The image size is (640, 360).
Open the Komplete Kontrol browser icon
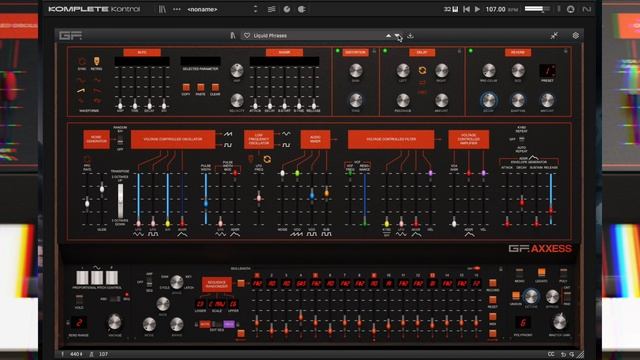tap(162, 9)
